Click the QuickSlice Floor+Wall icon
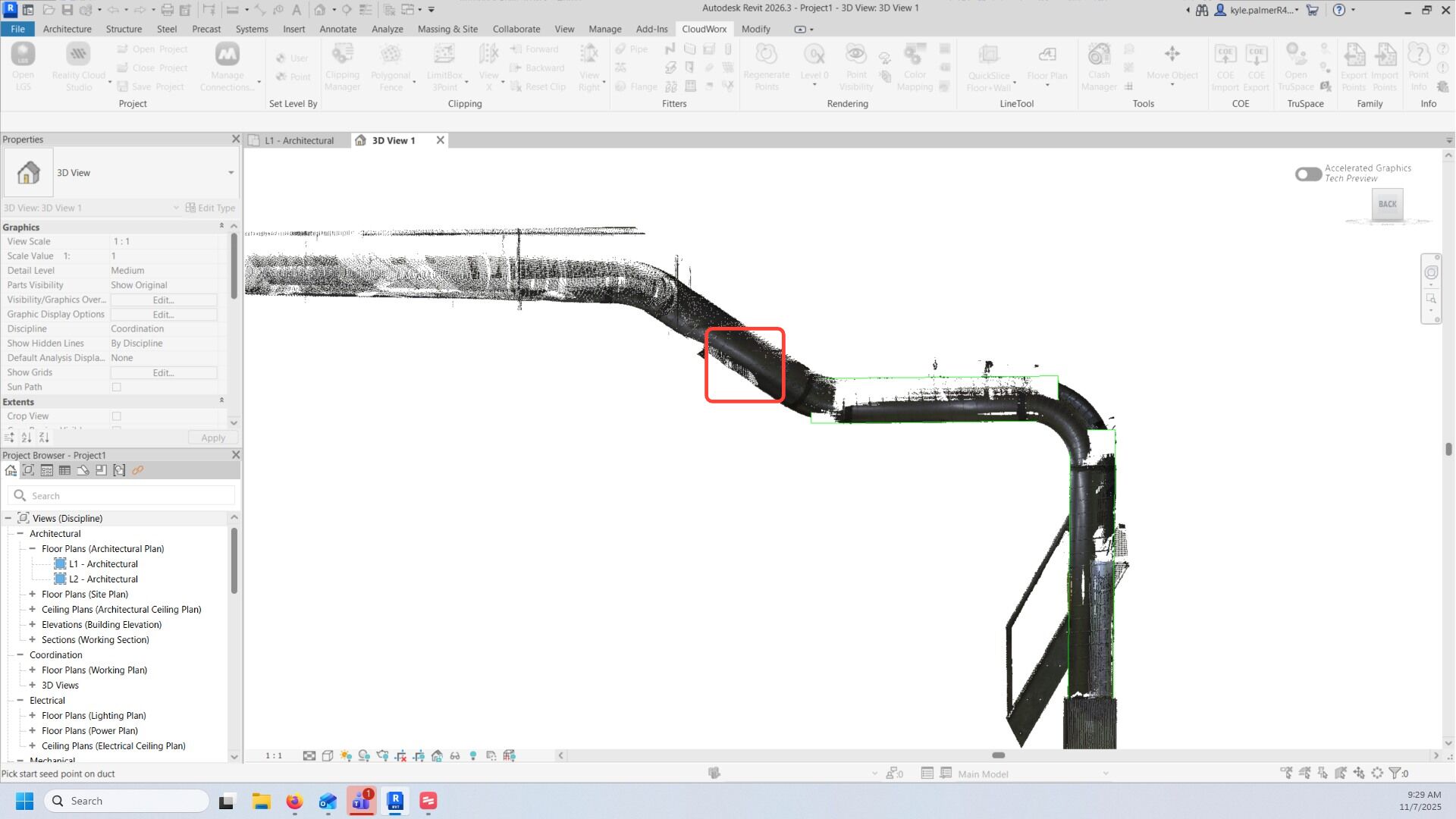This screenshot has width=1456, height=819. 988,55
